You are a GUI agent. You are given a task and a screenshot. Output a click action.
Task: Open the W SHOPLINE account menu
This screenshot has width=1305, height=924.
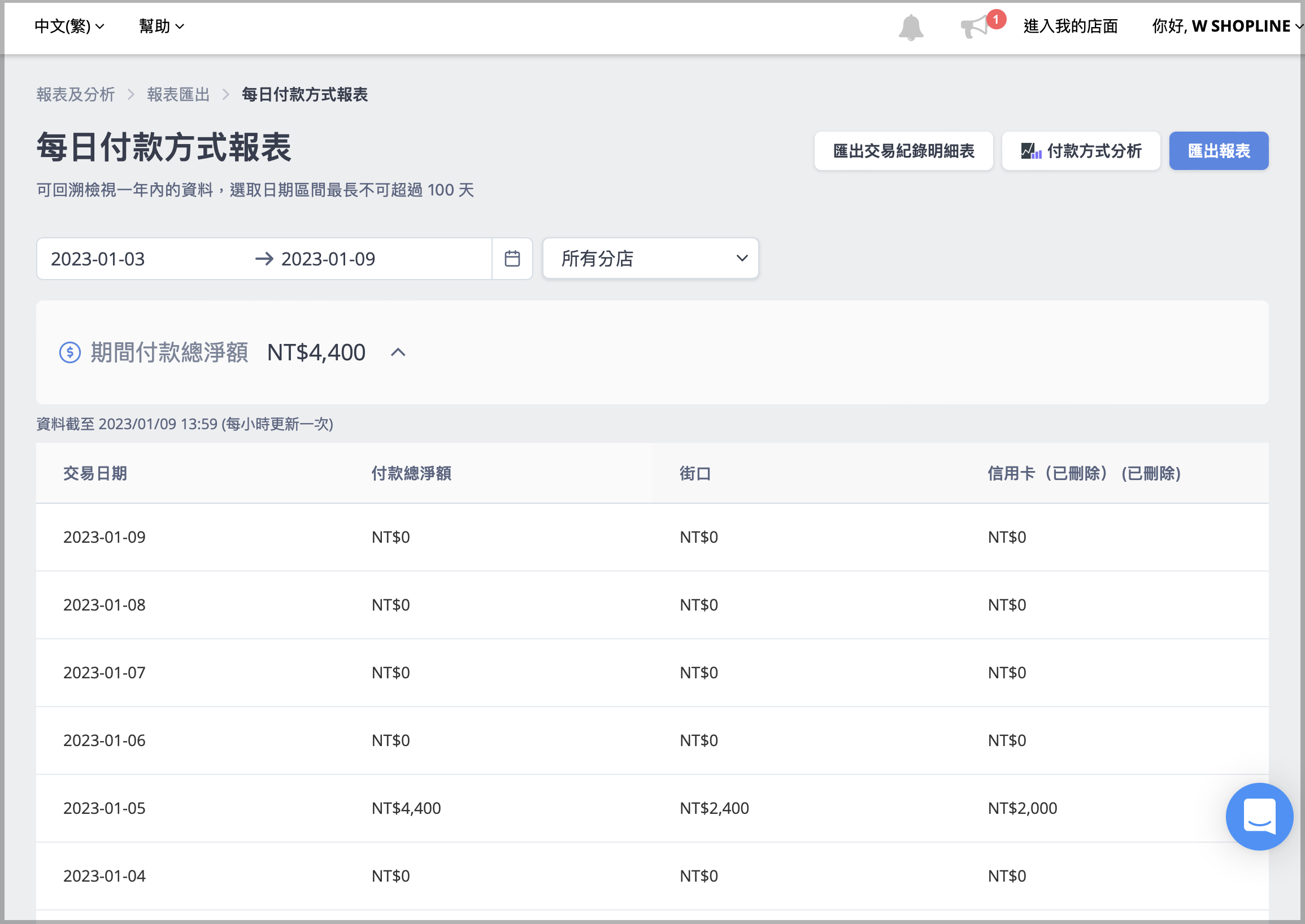point(1227,26)
